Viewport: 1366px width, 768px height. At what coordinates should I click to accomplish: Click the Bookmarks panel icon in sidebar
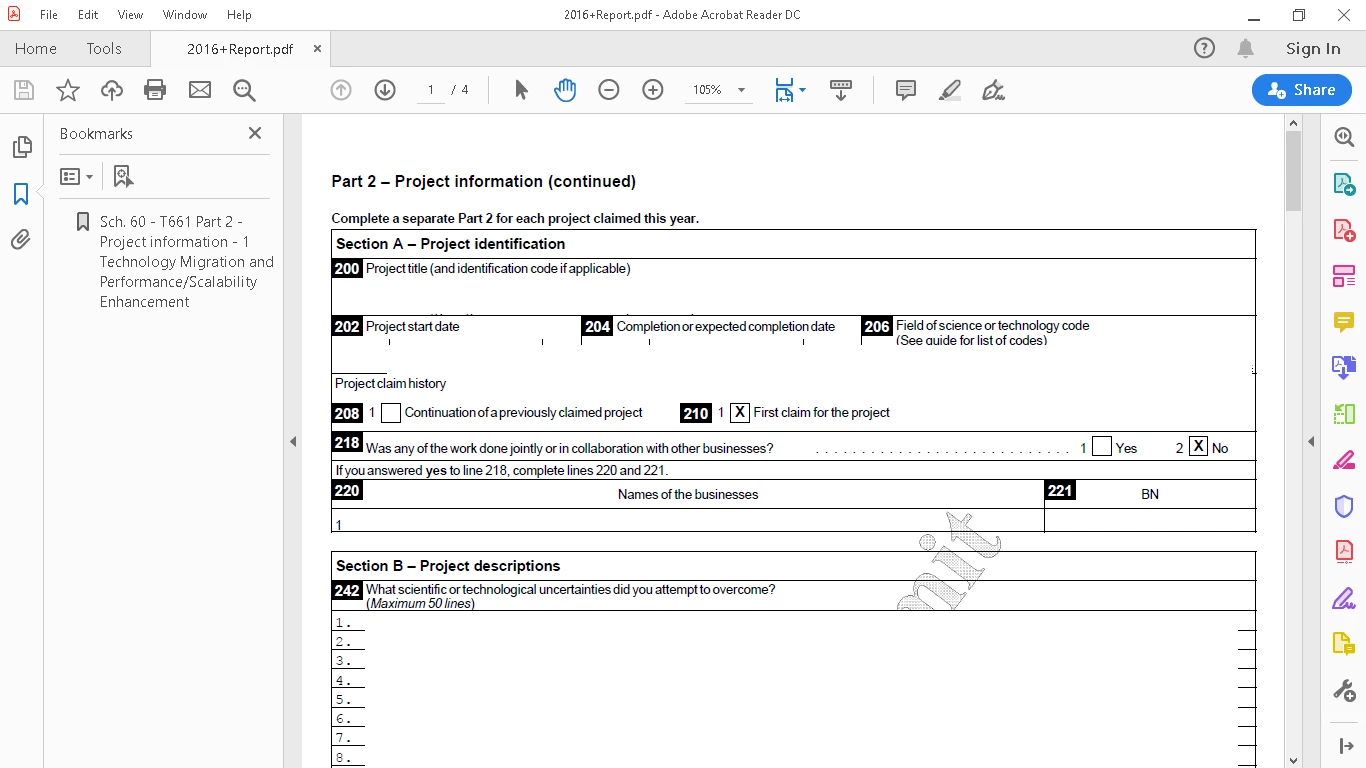tap(21, 194)
